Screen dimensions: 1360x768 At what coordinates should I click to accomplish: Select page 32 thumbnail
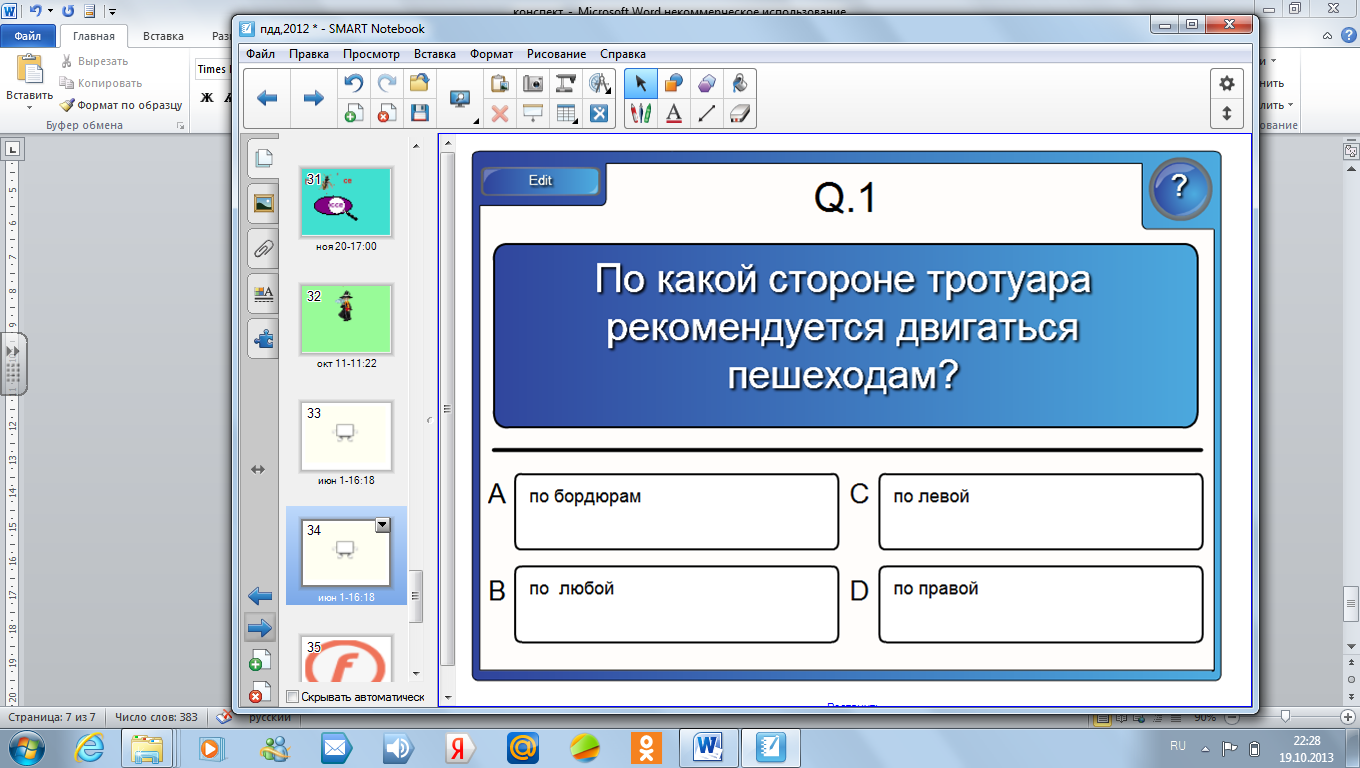[x=346, y=319]
